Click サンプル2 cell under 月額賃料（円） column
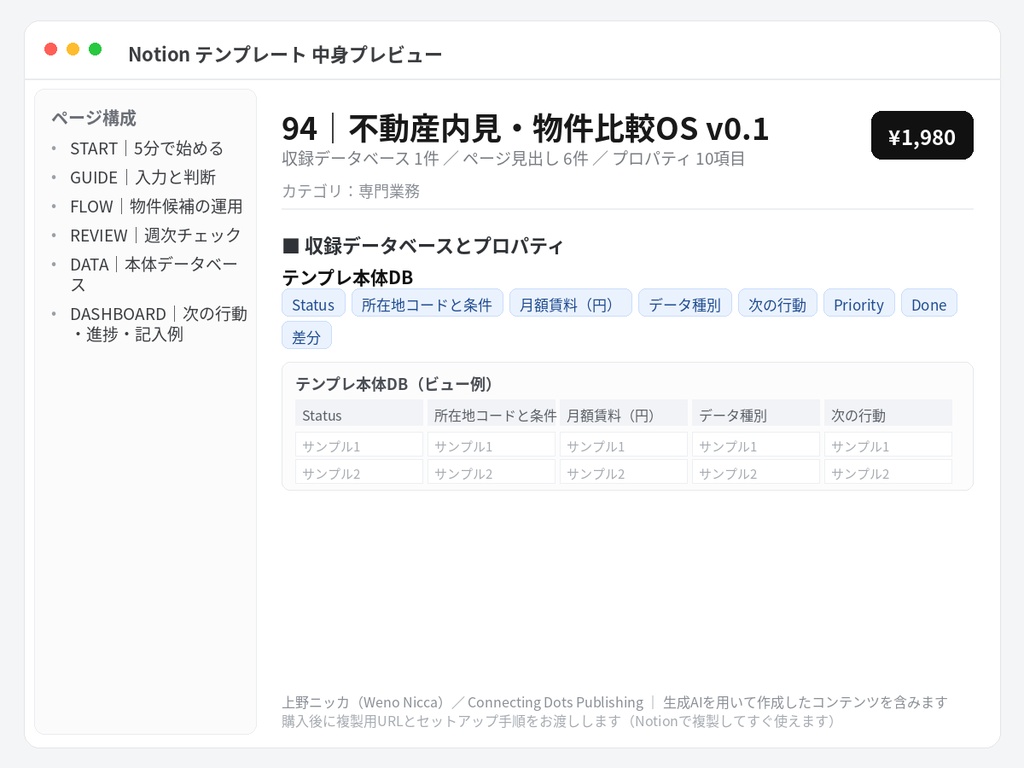Viewport: 1024px width, 768px height. point(624,473)
